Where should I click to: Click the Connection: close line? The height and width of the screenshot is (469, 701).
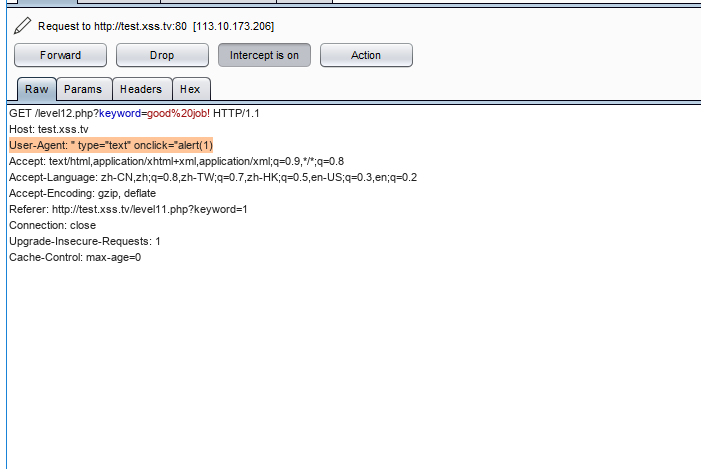(x=52, y=225)
